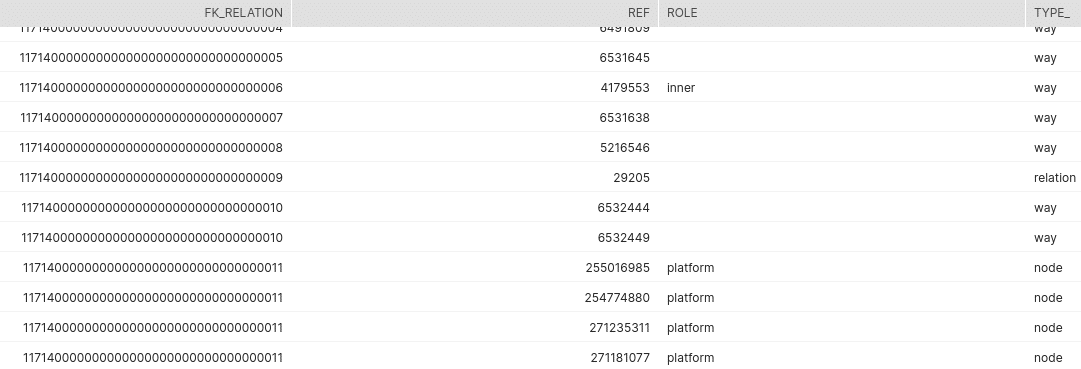Click REF value 29205
This screenshot has height=369, width=1081.
point(631,177)
